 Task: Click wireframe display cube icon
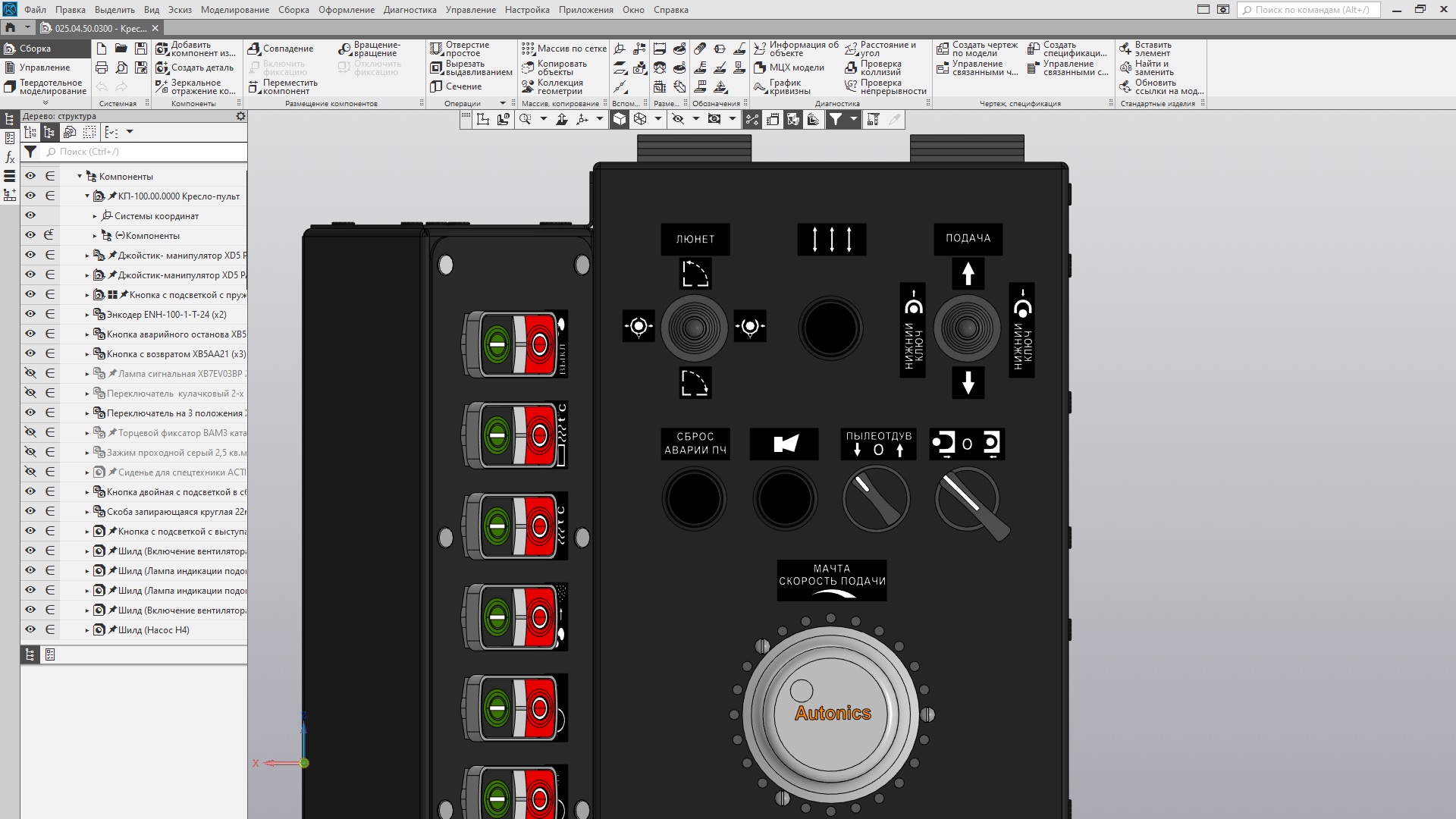(640, 119)
